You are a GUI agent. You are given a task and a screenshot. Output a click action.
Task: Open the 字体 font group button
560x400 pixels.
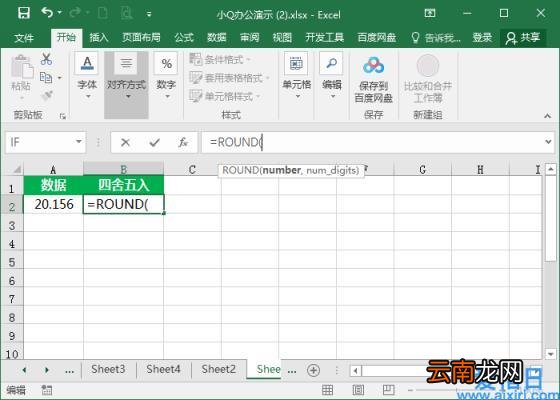[x=87, y=76]
